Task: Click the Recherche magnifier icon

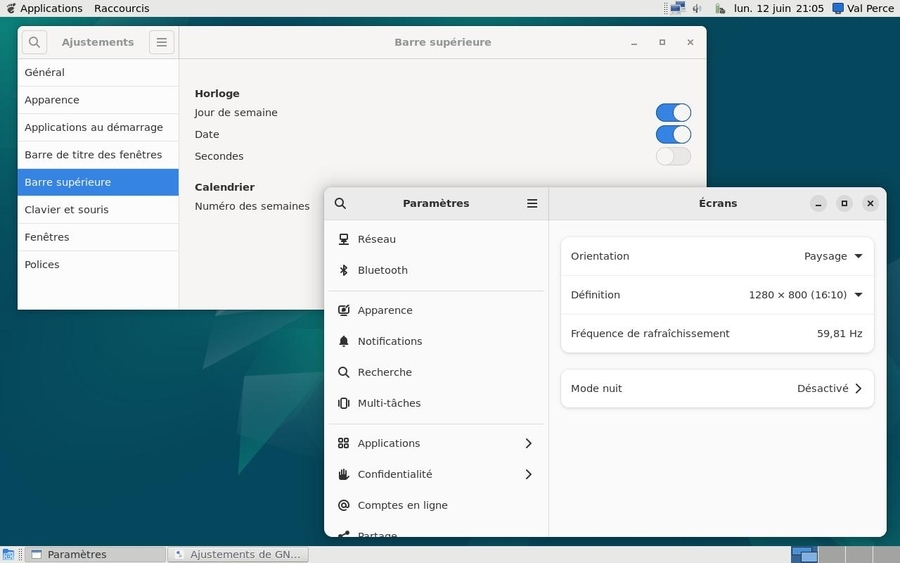Action: [343, 372]
